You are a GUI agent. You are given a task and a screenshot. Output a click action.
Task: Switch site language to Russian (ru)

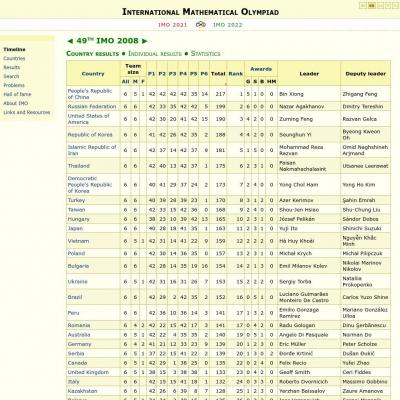tap(395, 5)
